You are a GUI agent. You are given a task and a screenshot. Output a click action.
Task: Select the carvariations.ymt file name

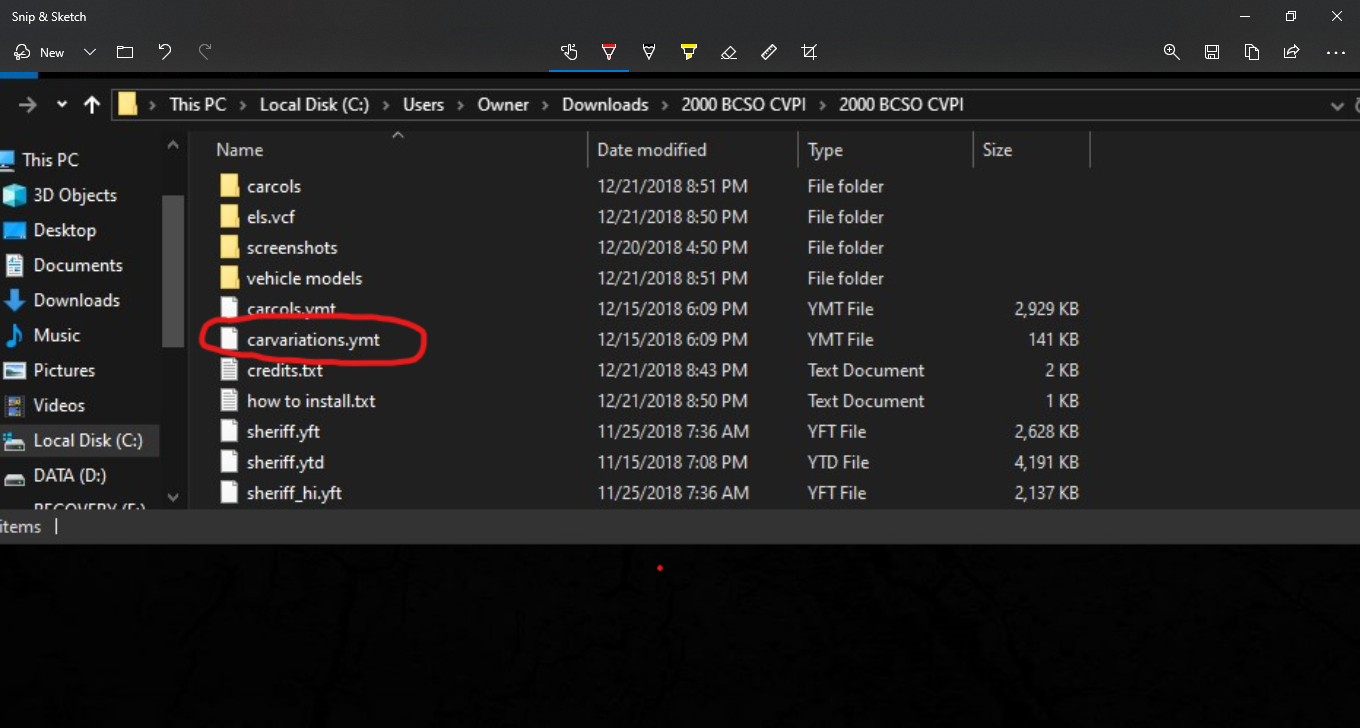click(313, 340)
